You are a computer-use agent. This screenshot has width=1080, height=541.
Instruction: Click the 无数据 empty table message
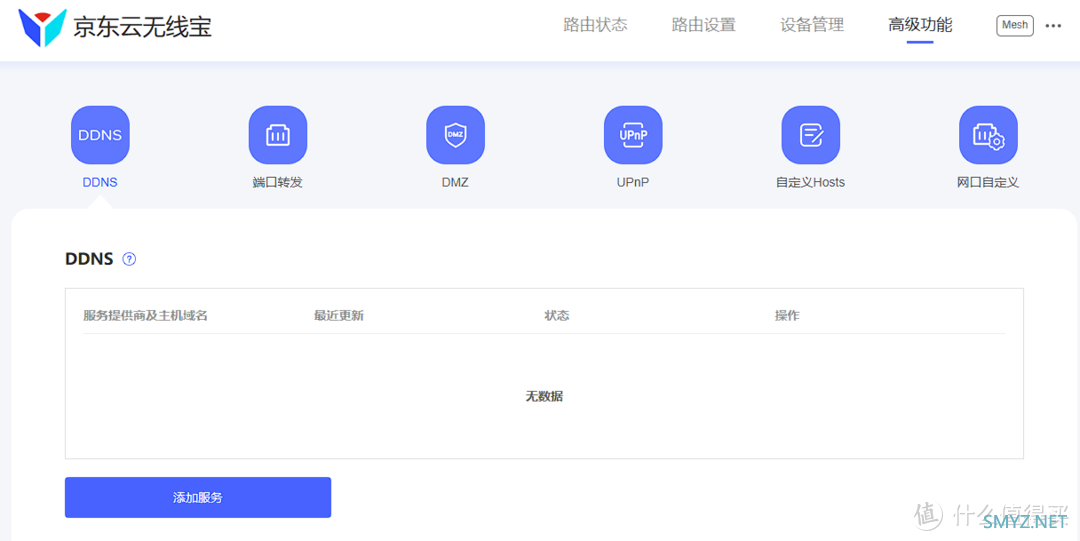[544, 396]
